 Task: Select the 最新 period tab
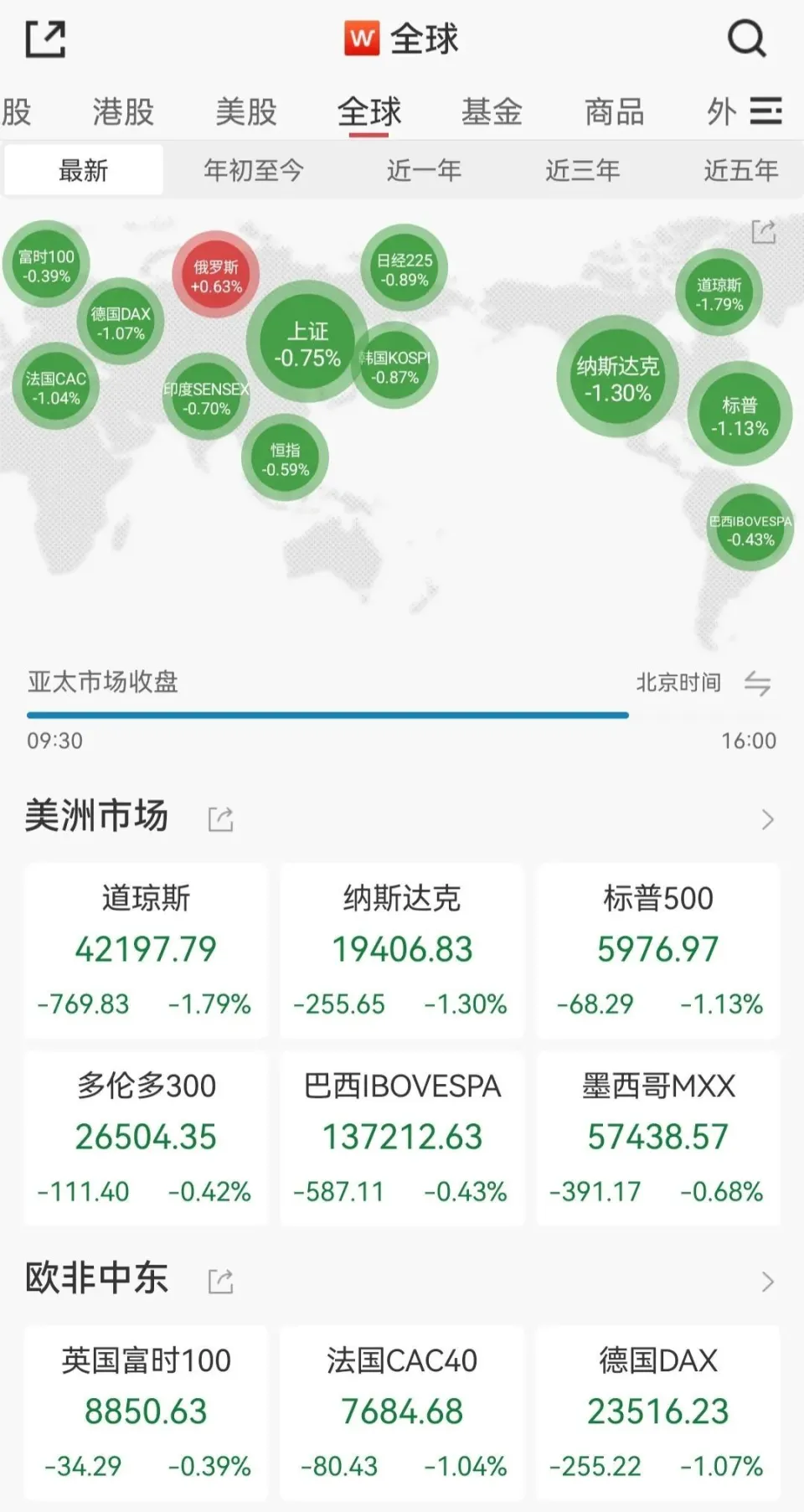pyautogui.click(x=84, y=170)
